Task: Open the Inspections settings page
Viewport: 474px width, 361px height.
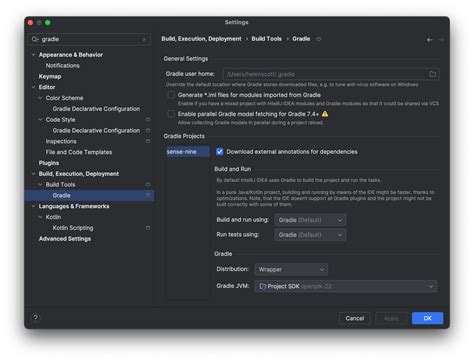Action: pyautogui.click(x=61, y=141)
